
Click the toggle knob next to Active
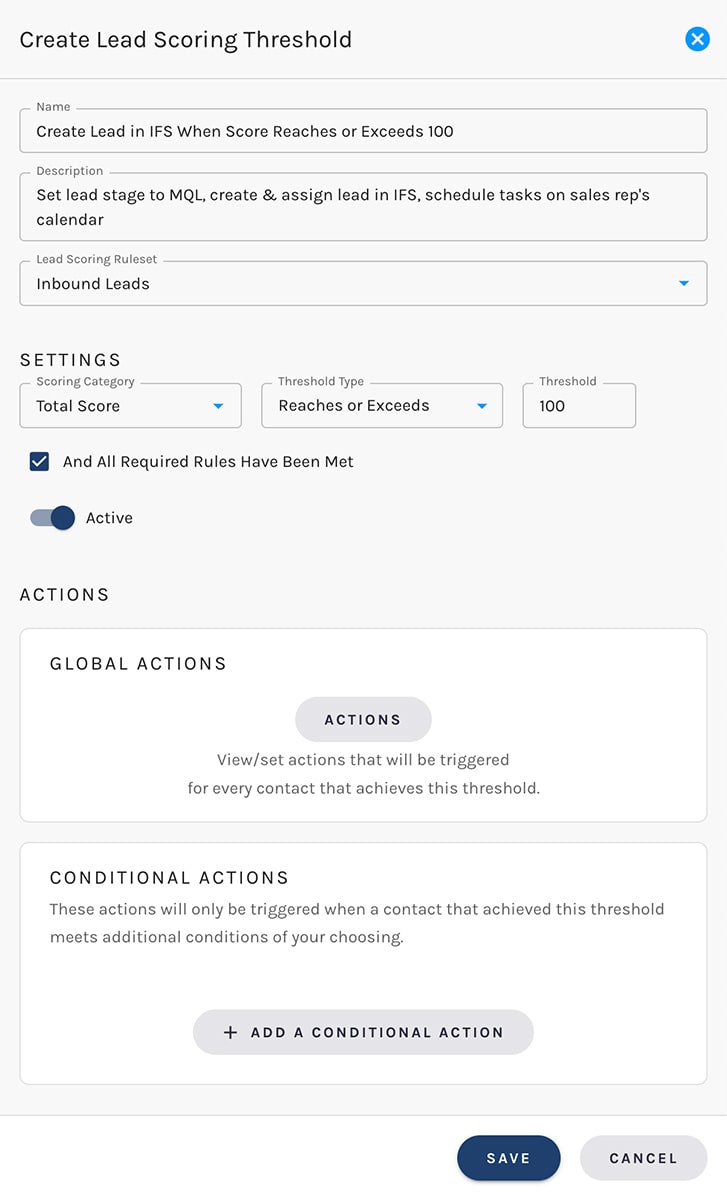click(61, 518)
